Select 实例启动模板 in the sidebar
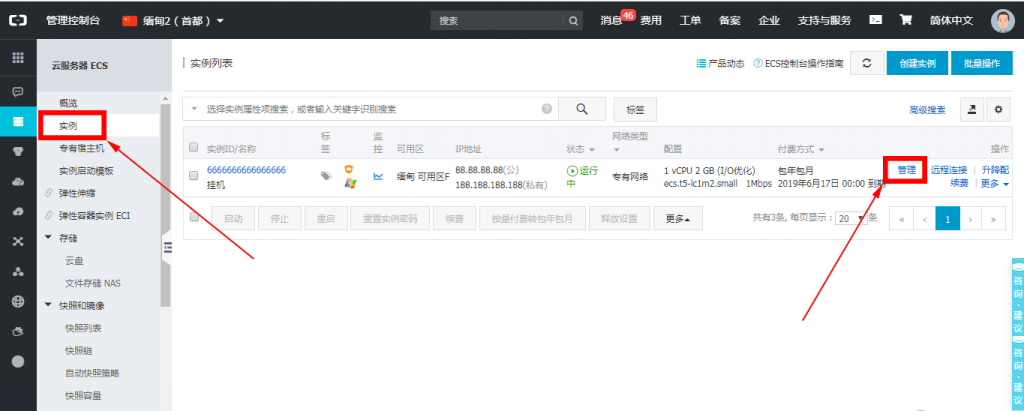 (x=86, y=171)
